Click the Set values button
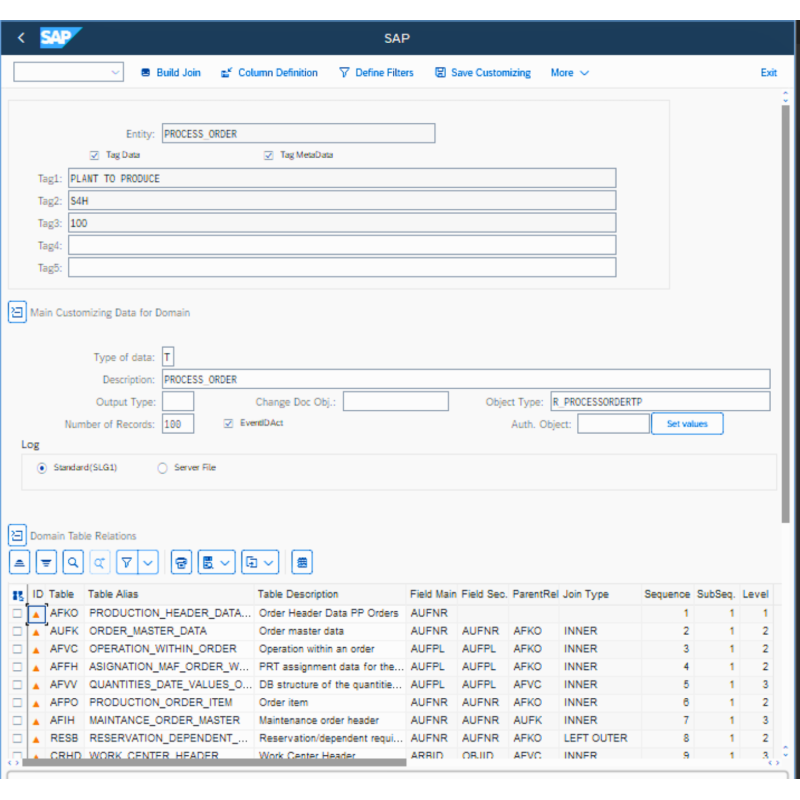Image resolution: width=800 pixels, height=800 pixels. [687, 424]
